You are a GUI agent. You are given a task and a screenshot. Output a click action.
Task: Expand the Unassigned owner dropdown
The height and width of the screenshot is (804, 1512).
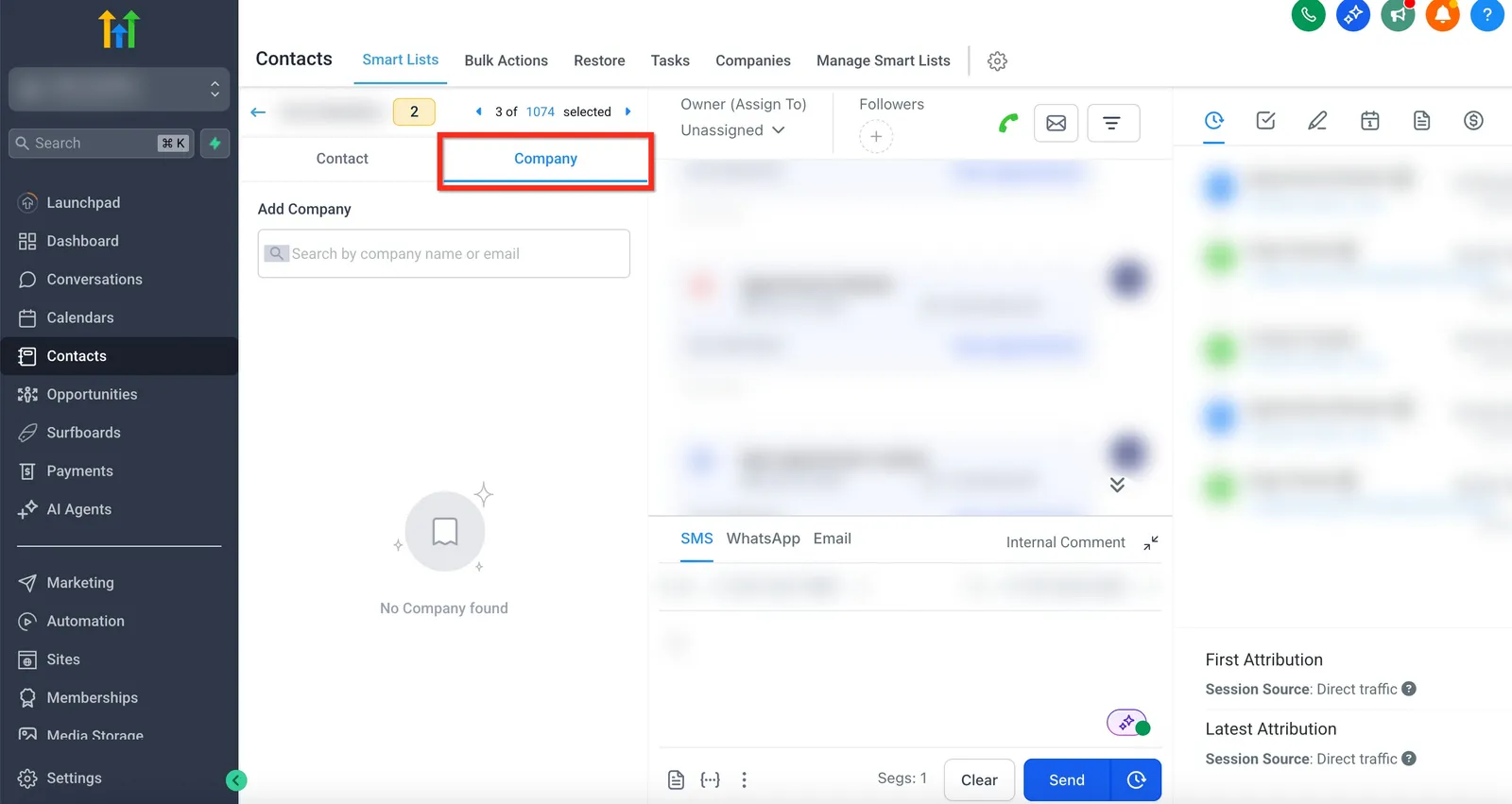point(733,130)
